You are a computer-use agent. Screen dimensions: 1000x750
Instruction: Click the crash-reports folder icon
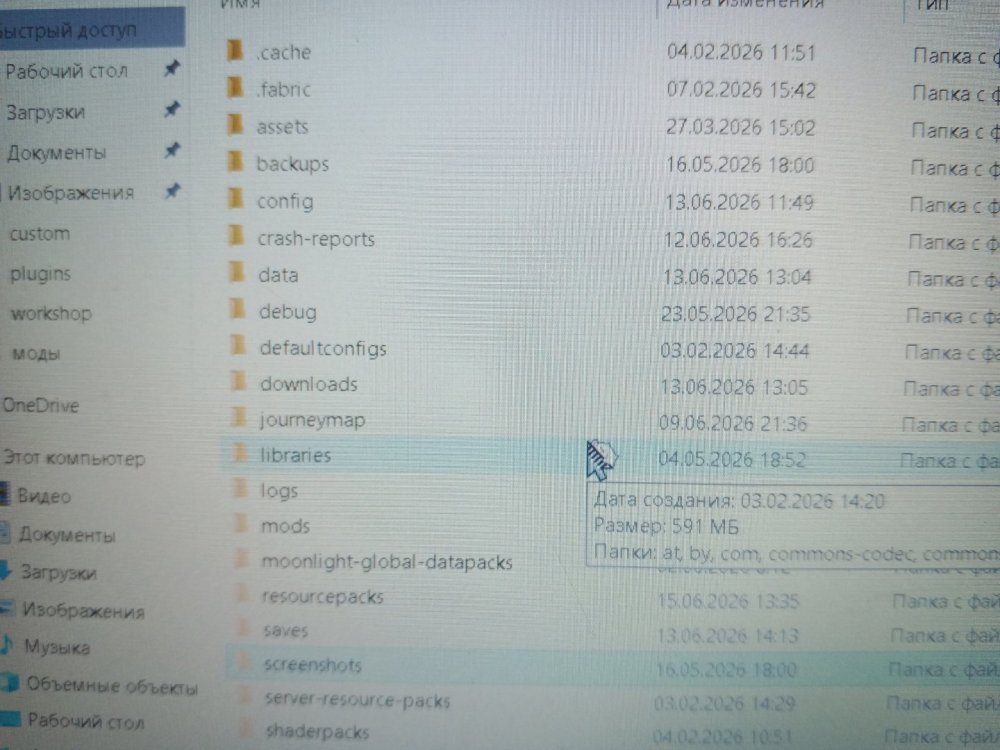point(237,236)
